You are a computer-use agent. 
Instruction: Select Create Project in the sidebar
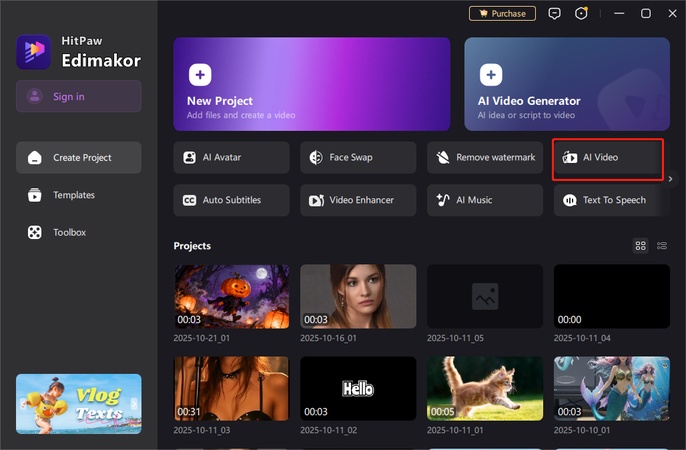(78, 158)
